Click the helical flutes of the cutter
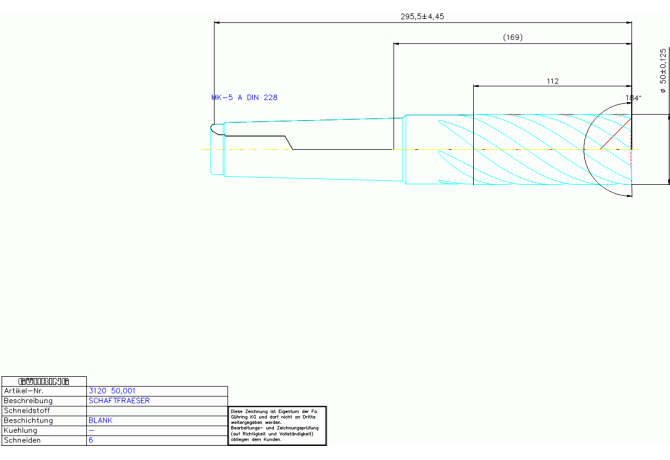This screenshot has width=670, height=460. (520, 148)
